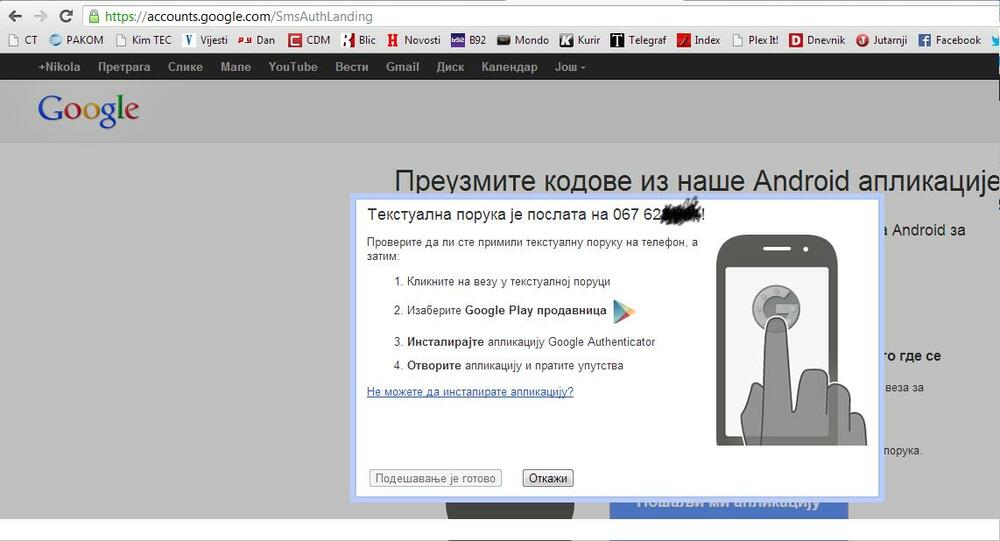Viewport: 1000px width, 541px height.
Task: Open the Dnevnik bookmark
Action: point(817,40)
